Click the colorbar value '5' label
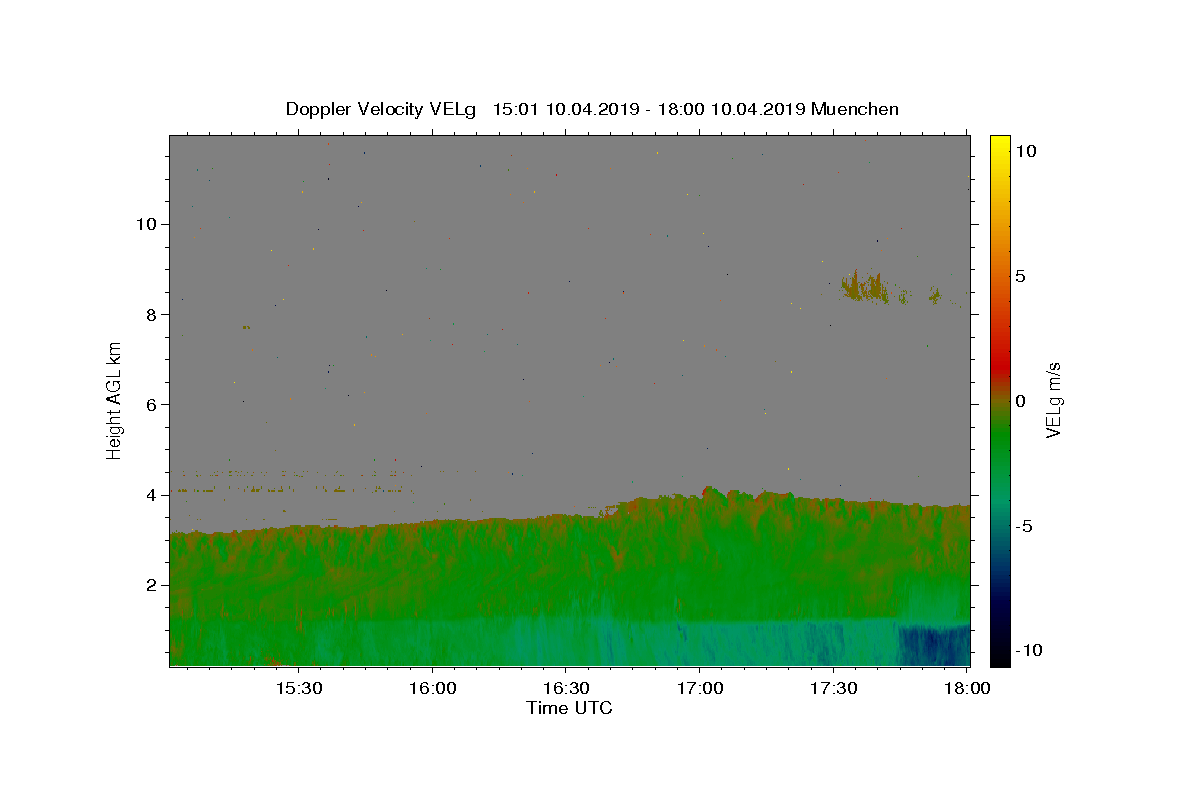 pyautogui.click(x=1020, y=276)
